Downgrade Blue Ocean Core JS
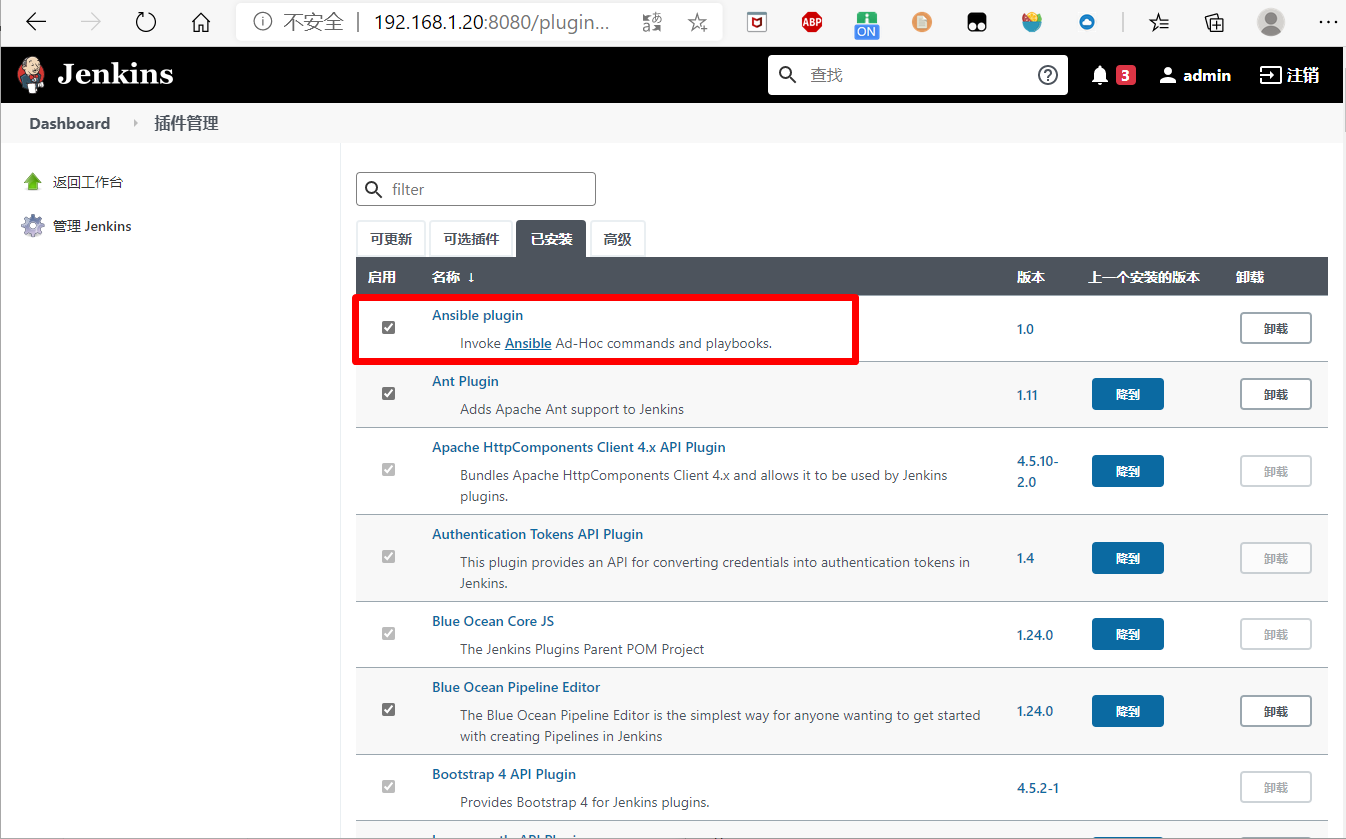 [x=1128, y=634]
